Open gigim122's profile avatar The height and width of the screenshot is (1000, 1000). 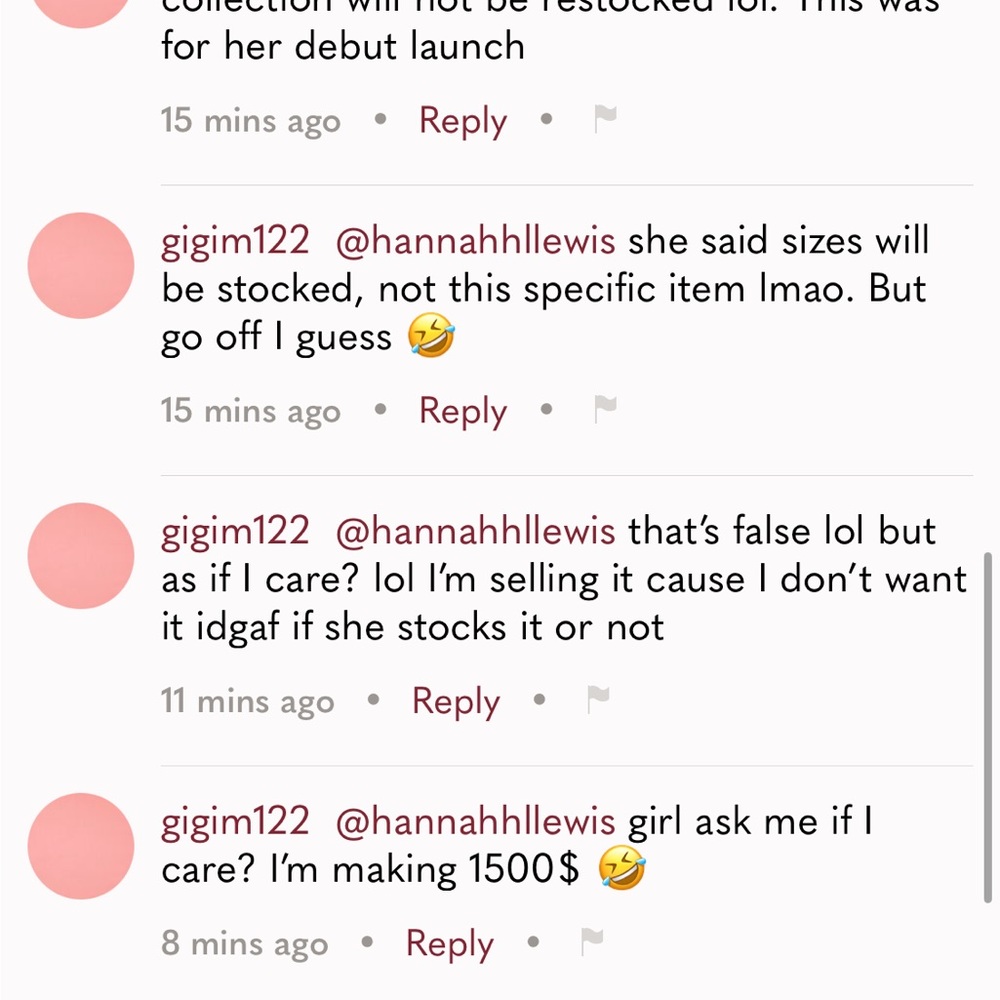80,265
